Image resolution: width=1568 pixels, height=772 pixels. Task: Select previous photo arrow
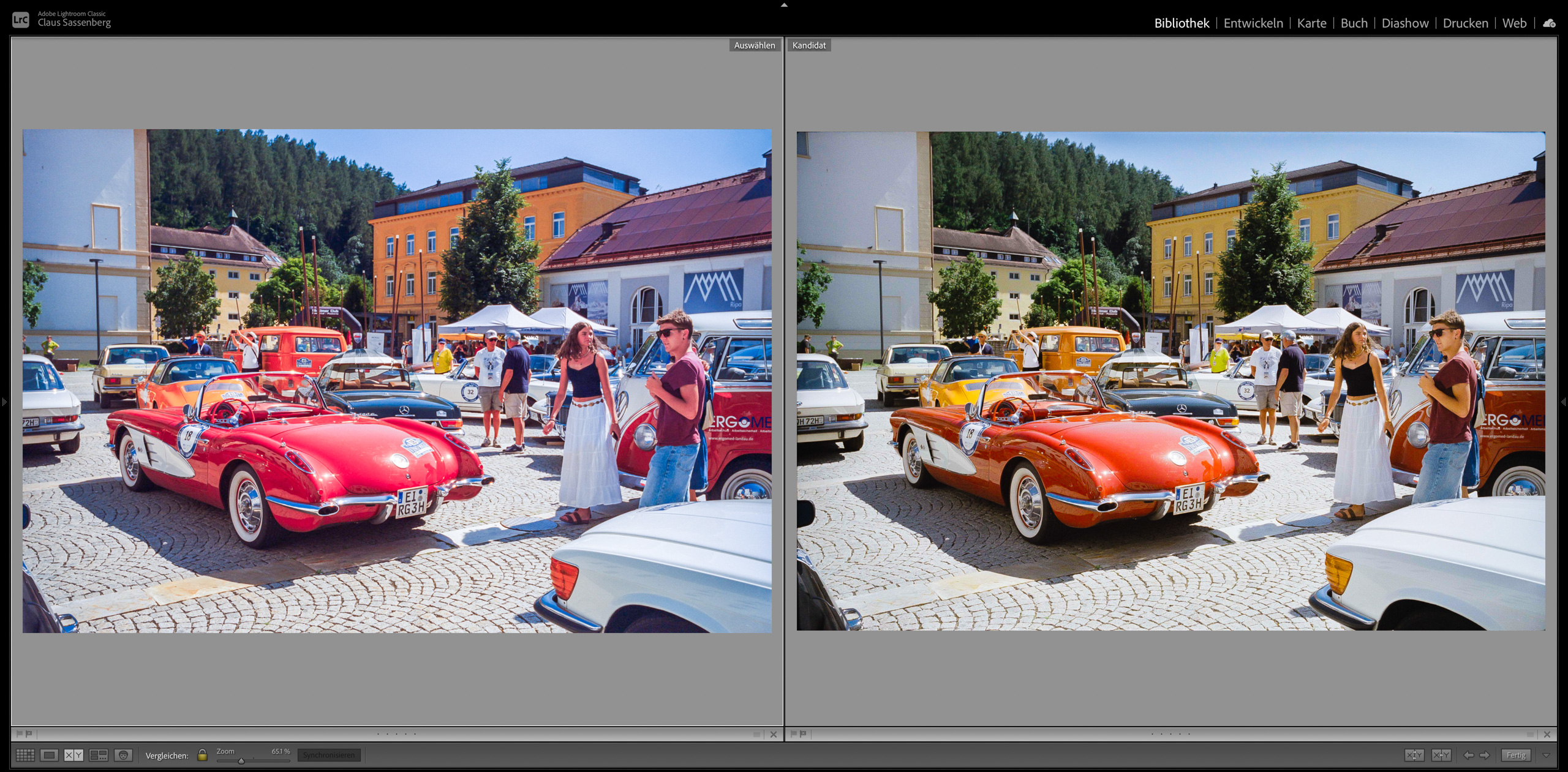1468,755
